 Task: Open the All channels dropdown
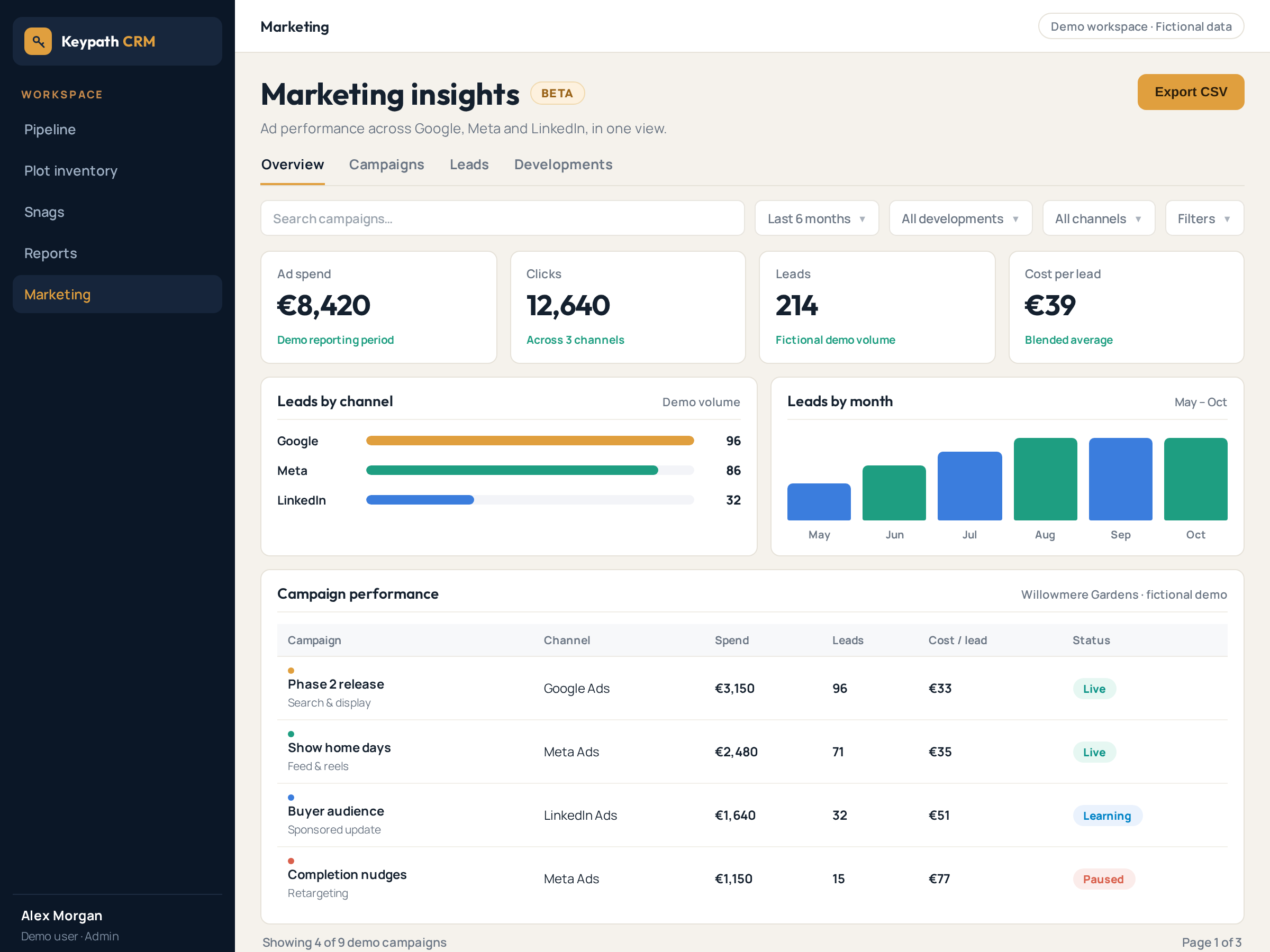pos(1099,218)
